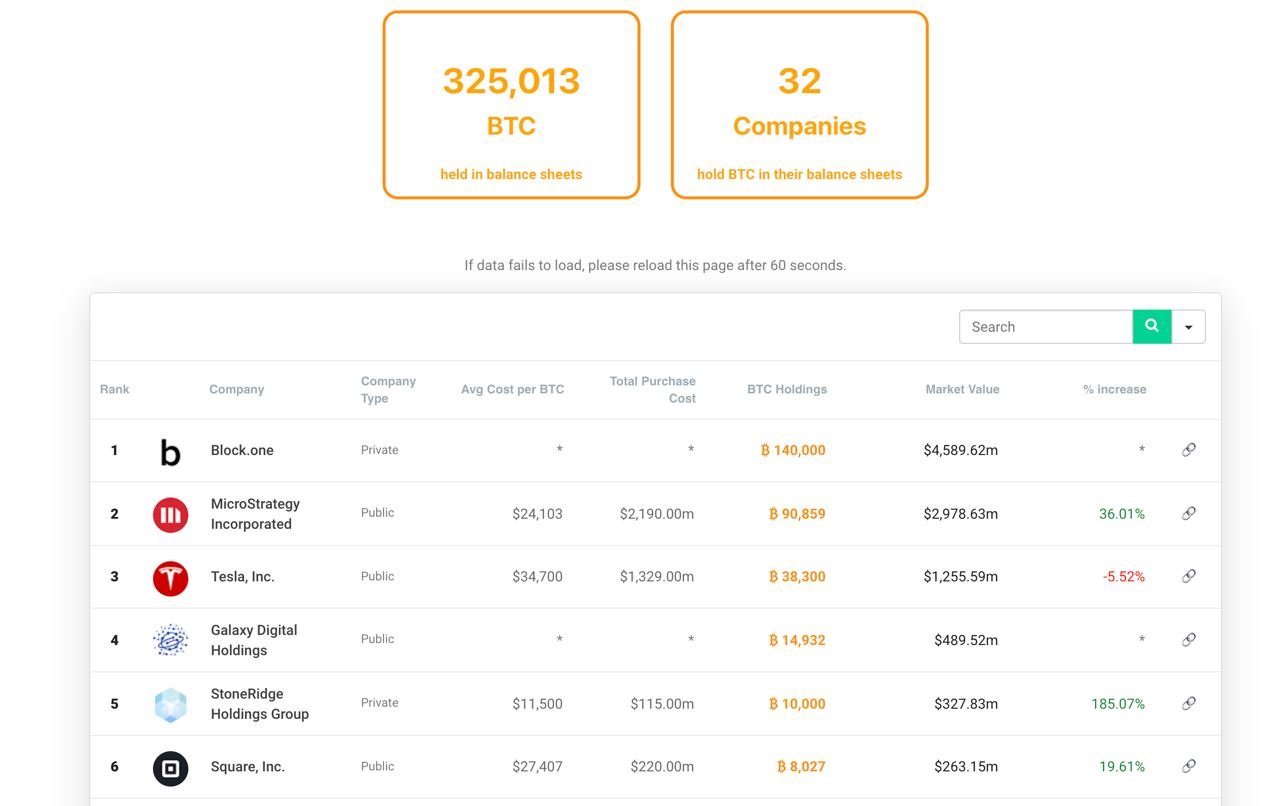
Task: Click the Block.one logo
Action: click(x=170, y=452)
